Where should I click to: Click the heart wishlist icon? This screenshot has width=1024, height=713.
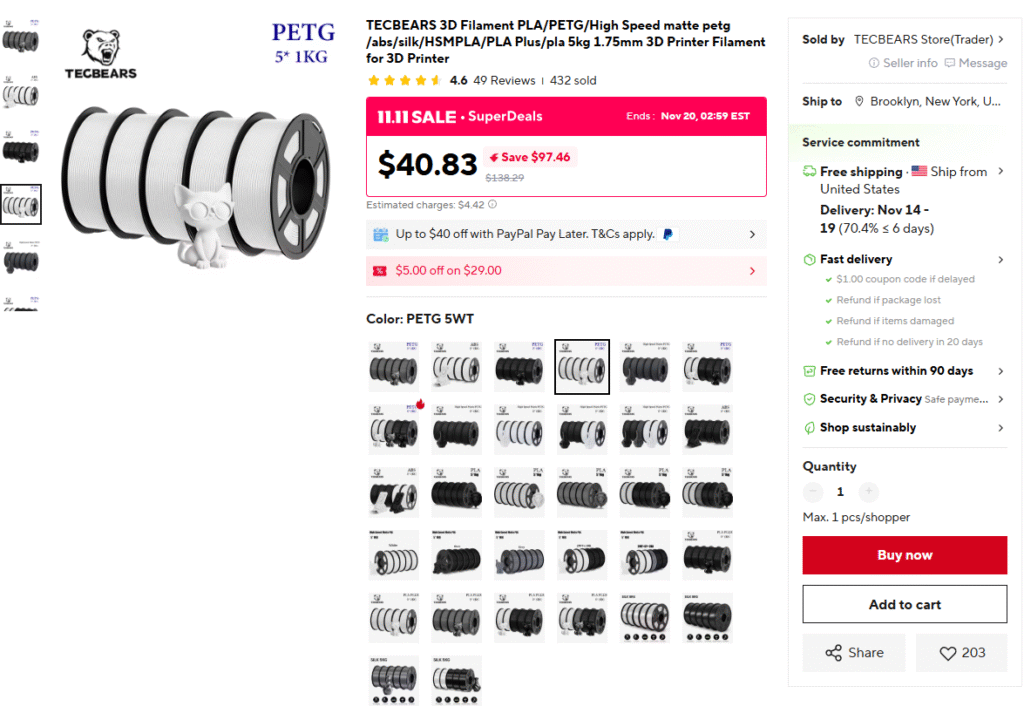pyautogui.click(x=948, y=653)
